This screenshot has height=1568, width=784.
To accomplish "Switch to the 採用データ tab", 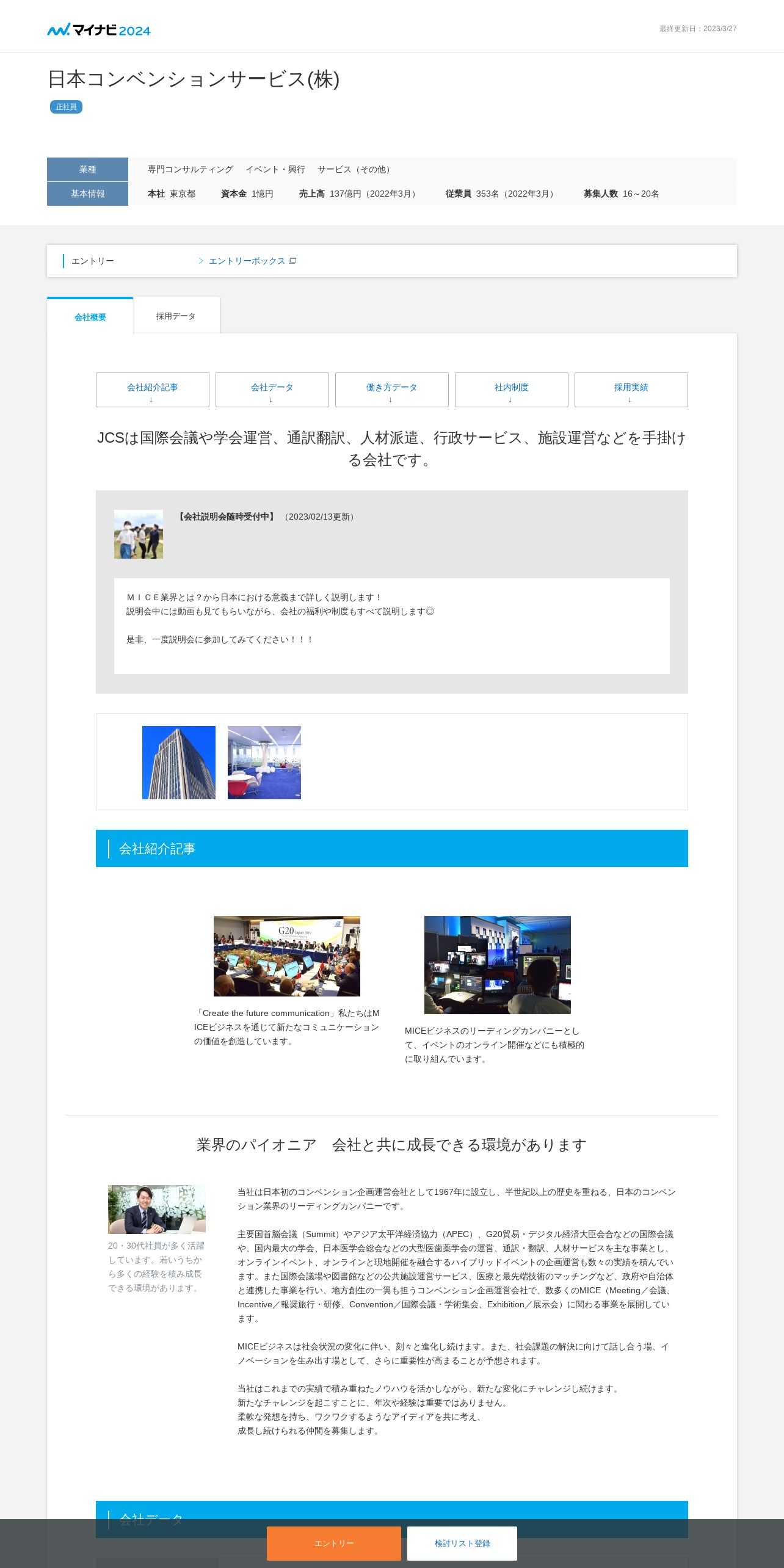I will click(x=176, y=316).
